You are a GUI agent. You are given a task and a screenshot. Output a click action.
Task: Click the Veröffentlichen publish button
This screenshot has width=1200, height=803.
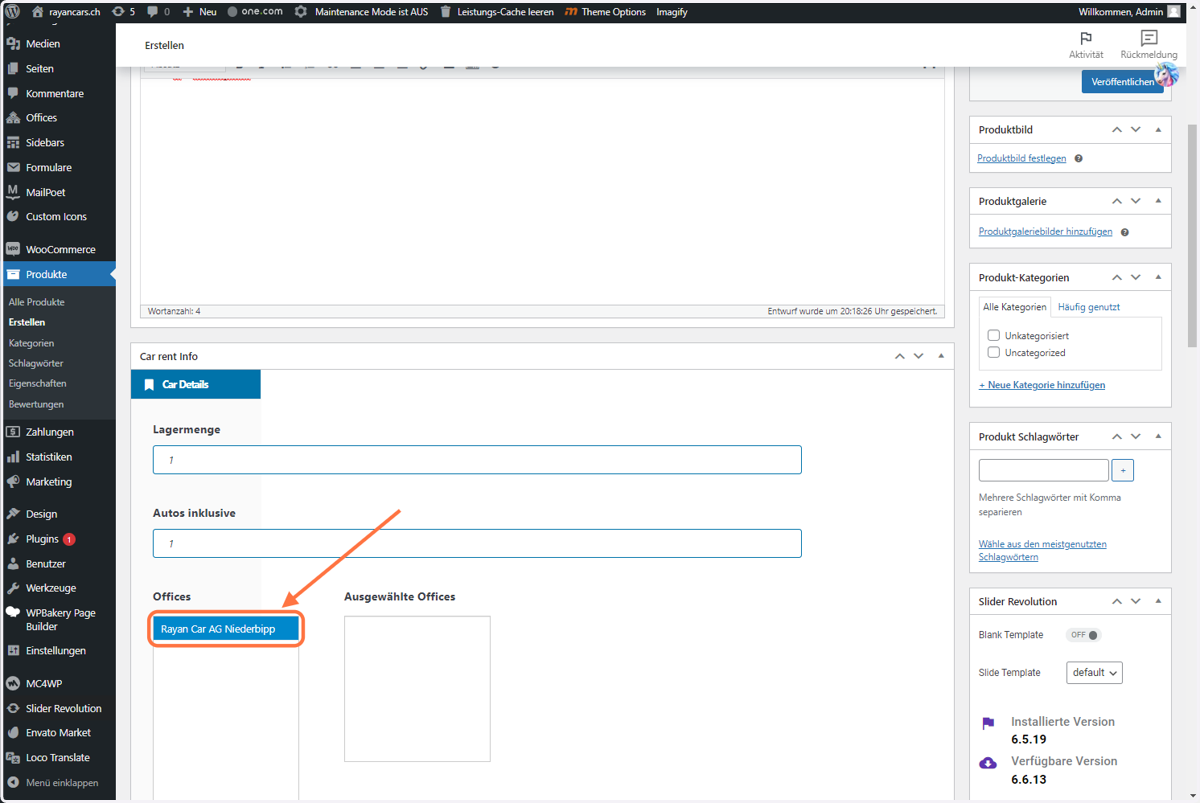coord(1122,82)
